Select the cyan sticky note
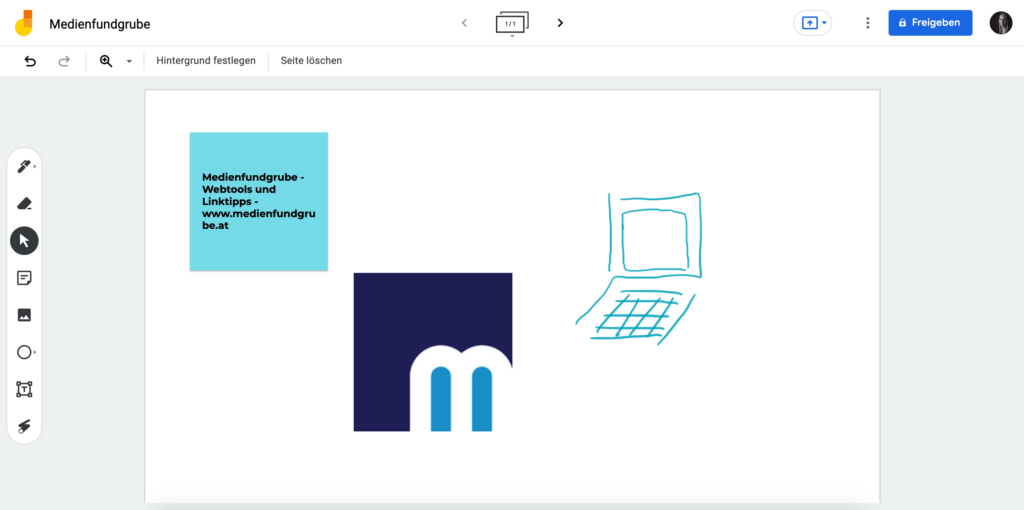 click(259, 201)
